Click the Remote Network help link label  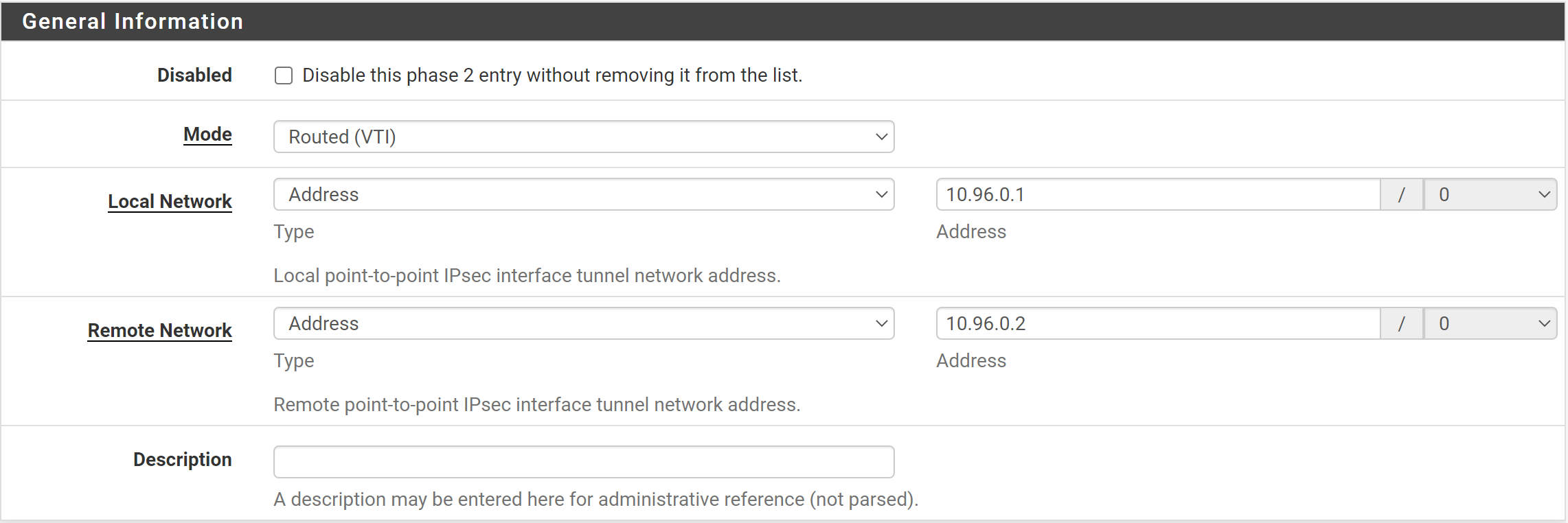[x=159, y=331]
